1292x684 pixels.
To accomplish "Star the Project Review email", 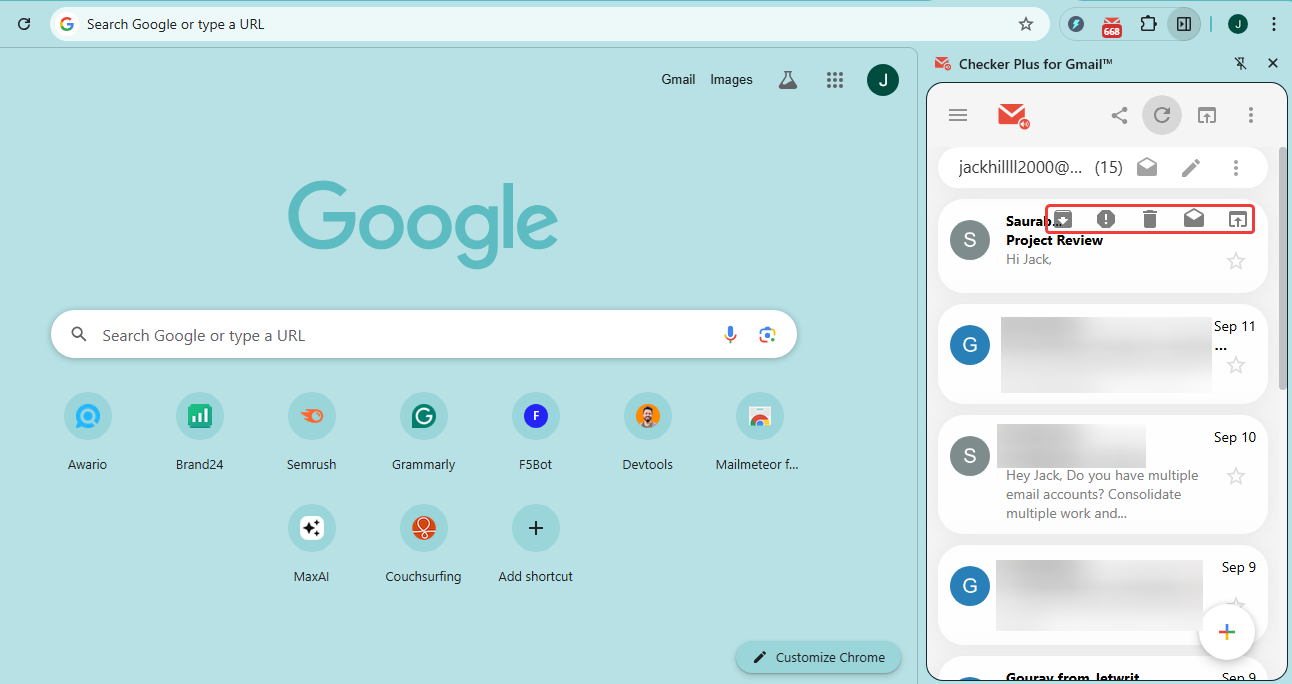I will click(x=1236, y=261).
